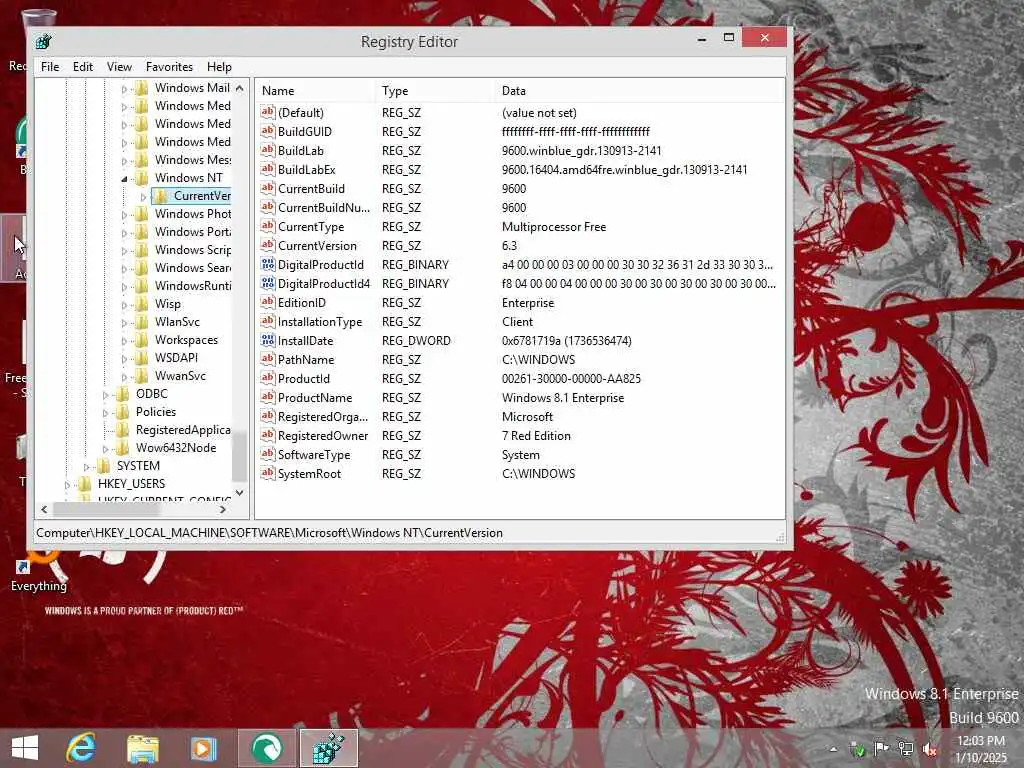The image size is (1024, 768).
Task: Click the tree scroll-up arrow
Action: (x=240, y=88)
